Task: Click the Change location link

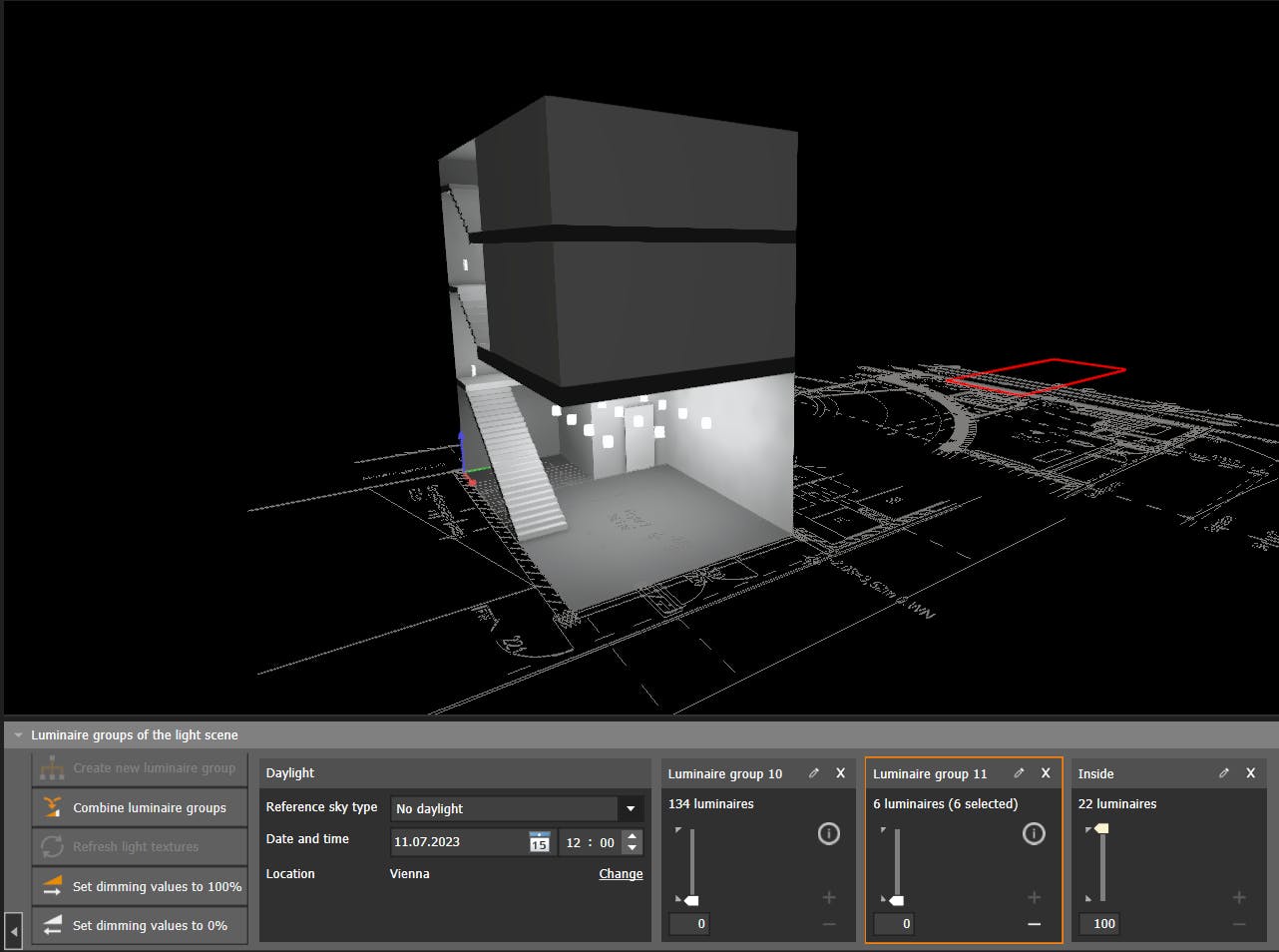Action: [x=621, y=874]
